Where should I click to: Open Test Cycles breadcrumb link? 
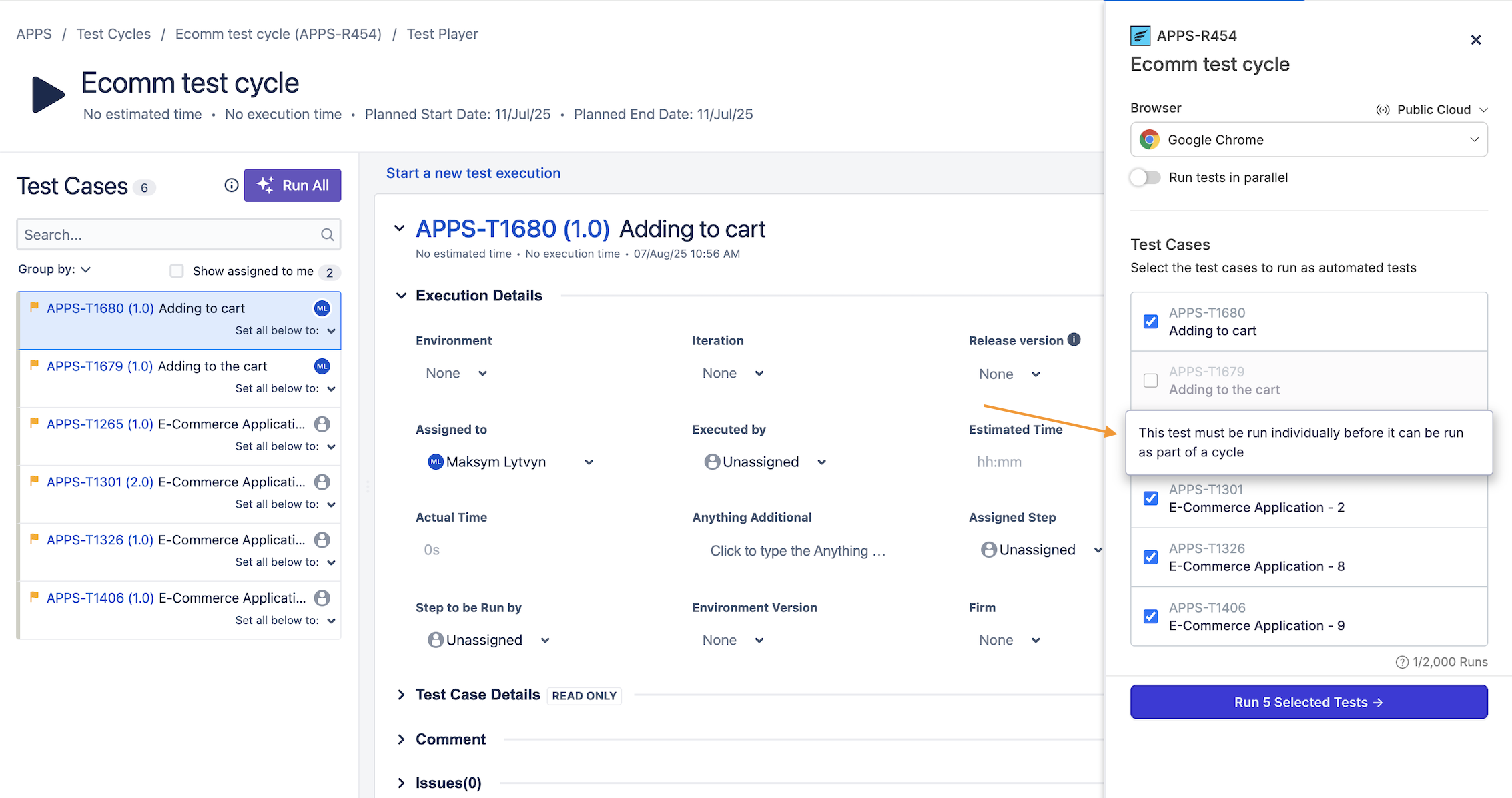(113, 34)
